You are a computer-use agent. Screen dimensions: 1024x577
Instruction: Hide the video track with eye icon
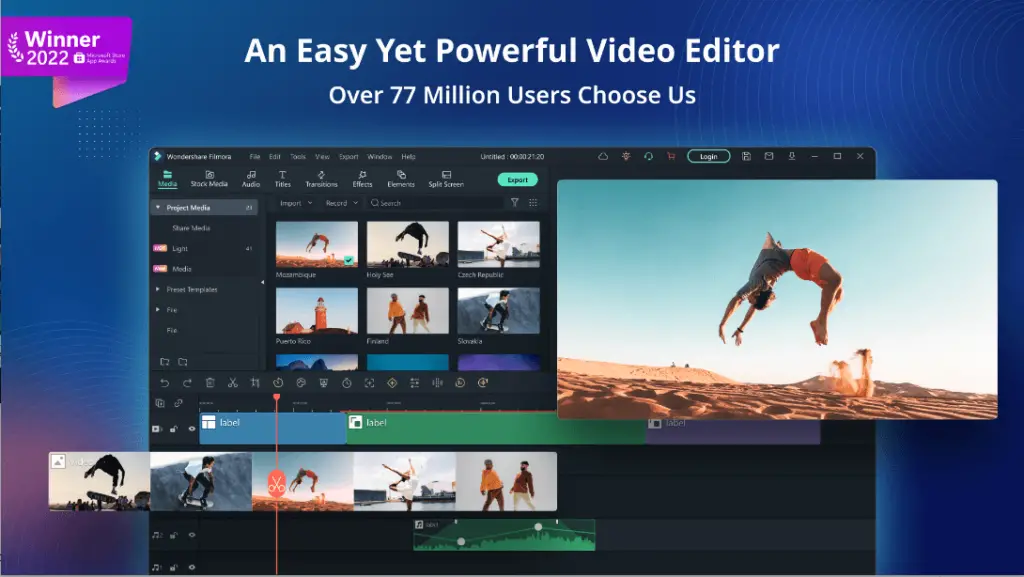(x=192, y=429)
